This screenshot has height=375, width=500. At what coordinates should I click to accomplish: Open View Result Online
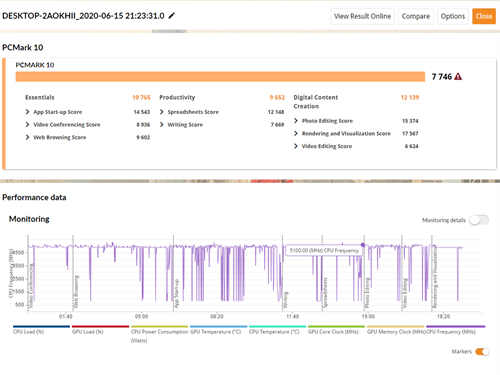coord(362,16)
